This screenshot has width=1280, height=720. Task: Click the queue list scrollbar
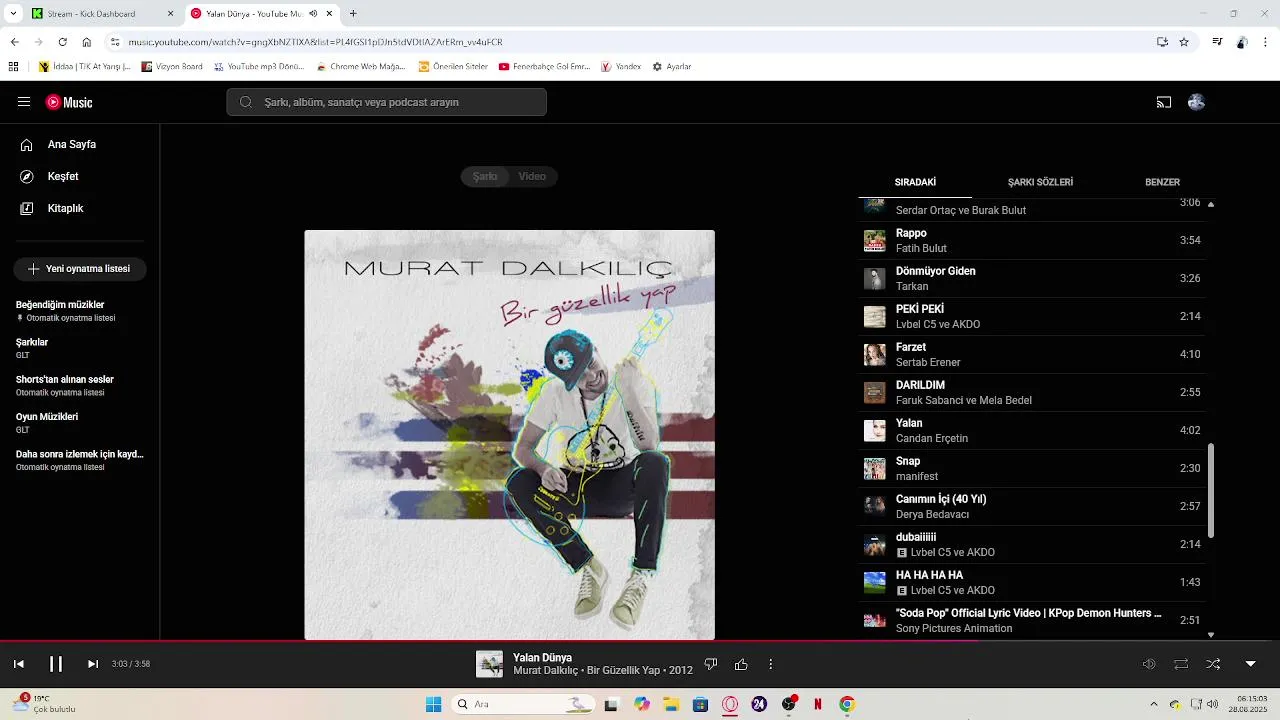tap(1211, 490)
